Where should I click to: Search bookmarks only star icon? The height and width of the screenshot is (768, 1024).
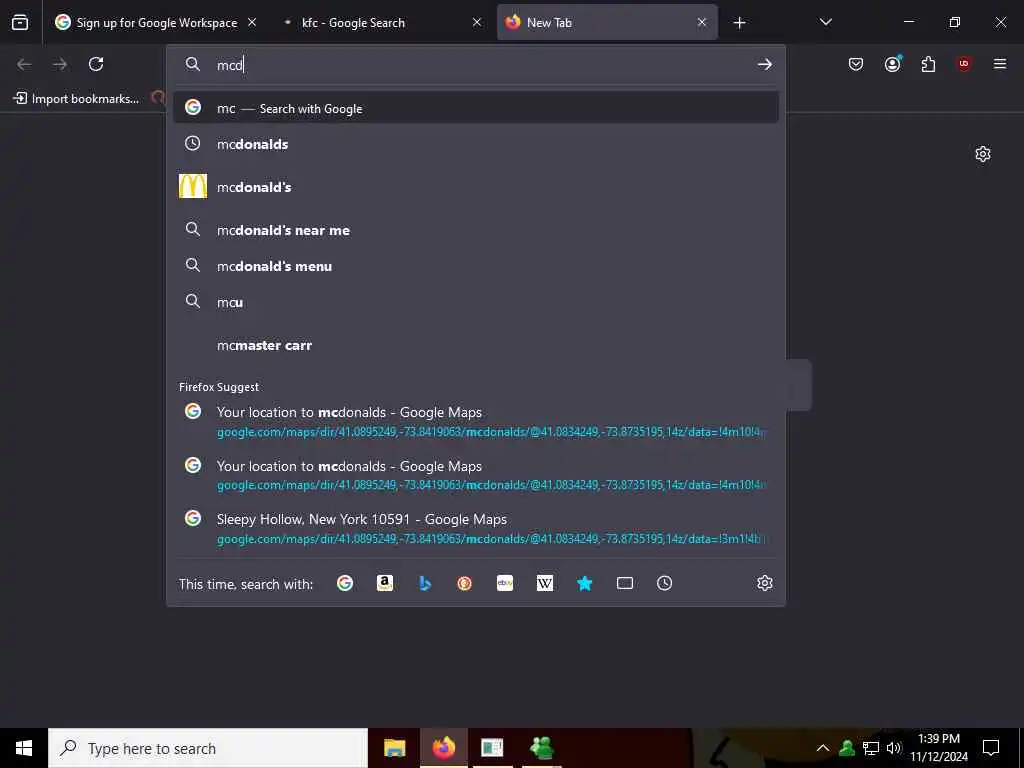point(584,583)
